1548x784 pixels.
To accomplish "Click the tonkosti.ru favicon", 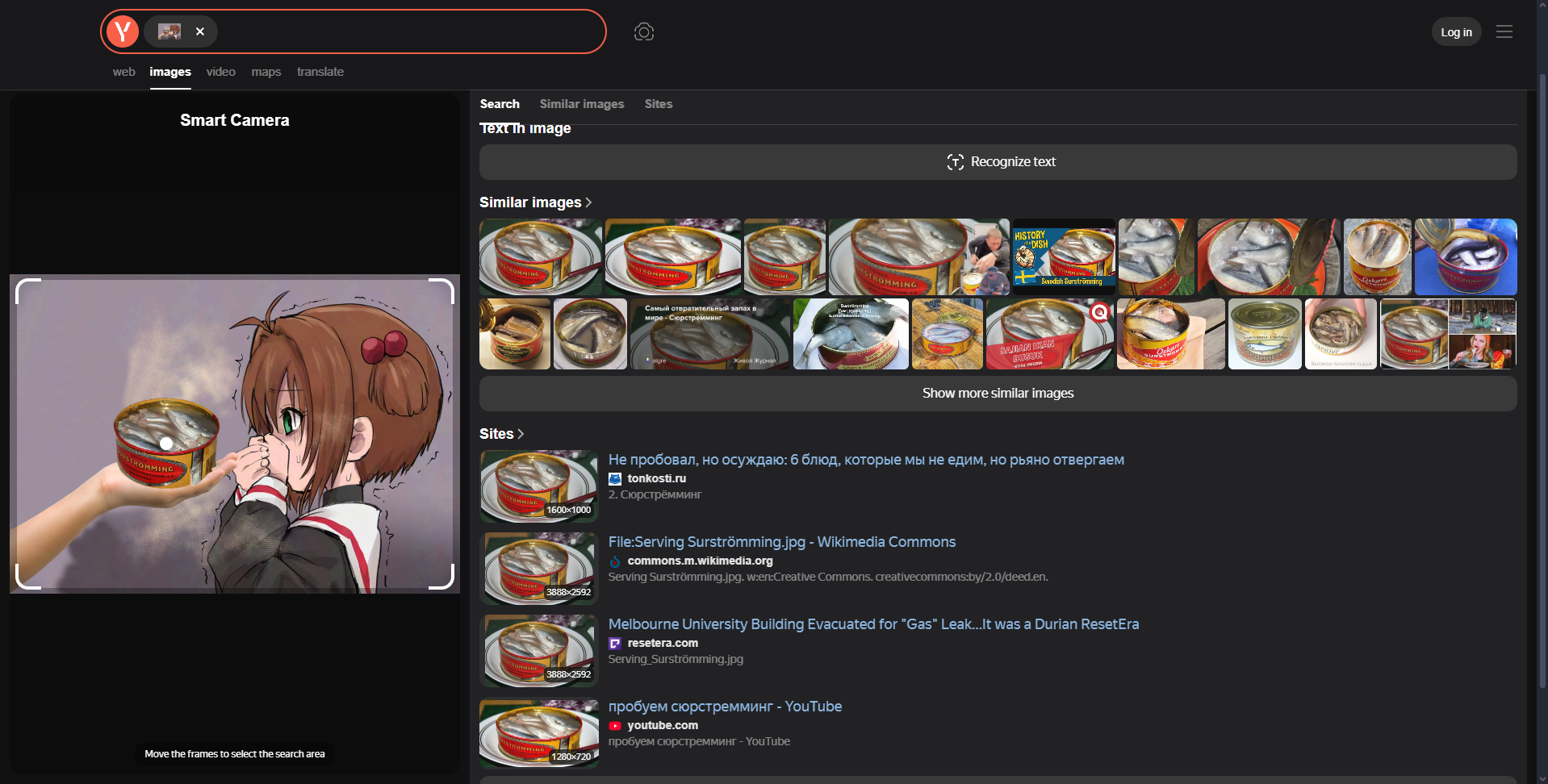I will click(615, 479).
